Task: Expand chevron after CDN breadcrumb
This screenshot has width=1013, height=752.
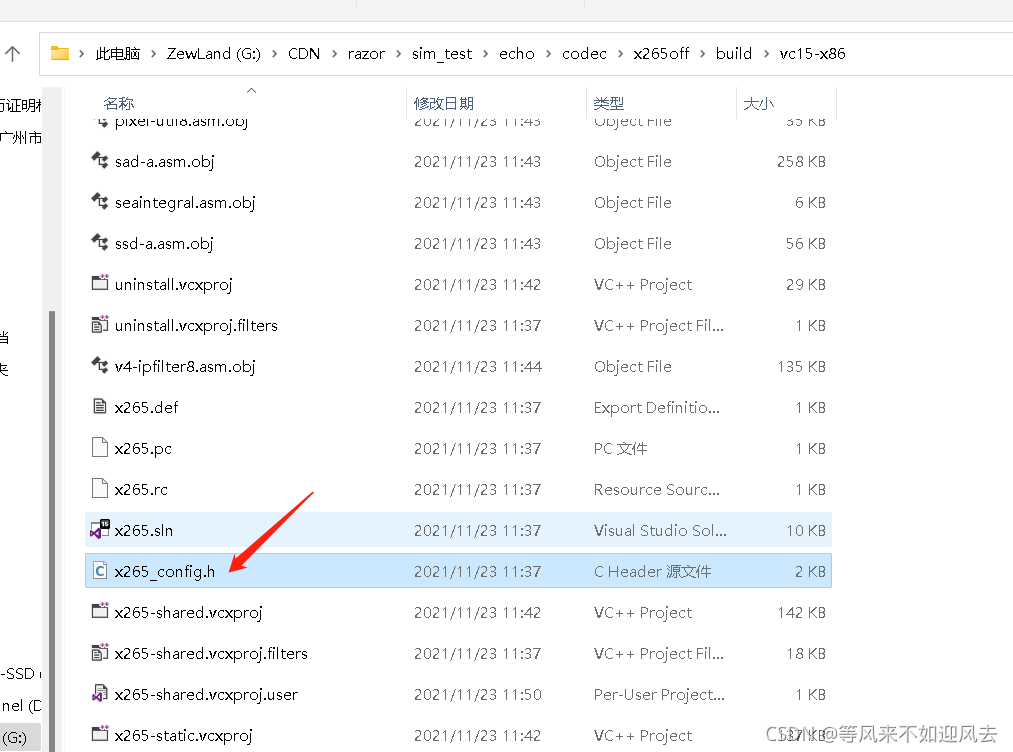Action: [334, 54]
